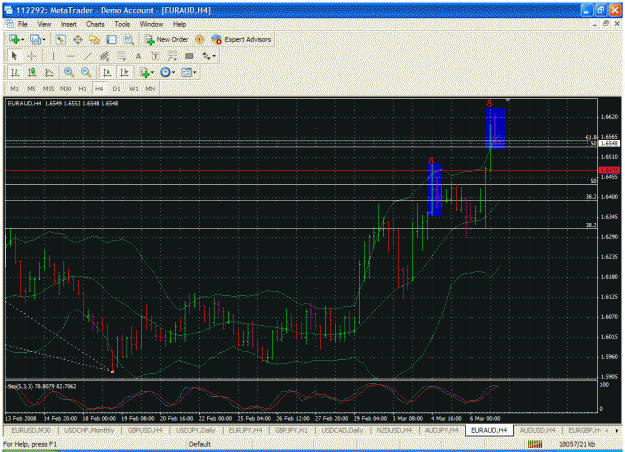The height and width of the screenshot is (452, 625).
Task: Toggle the Expert Advisors button
Action: [x=242, y=39]
